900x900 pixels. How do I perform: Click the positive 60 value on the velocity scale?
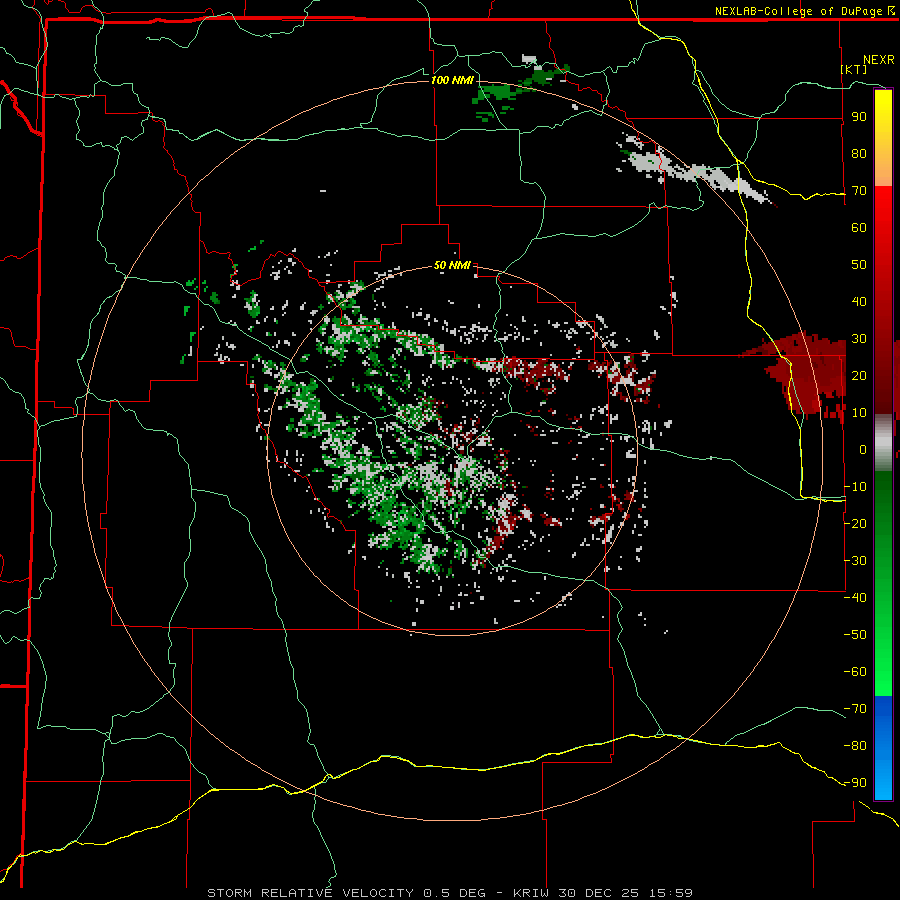point(859,228)
